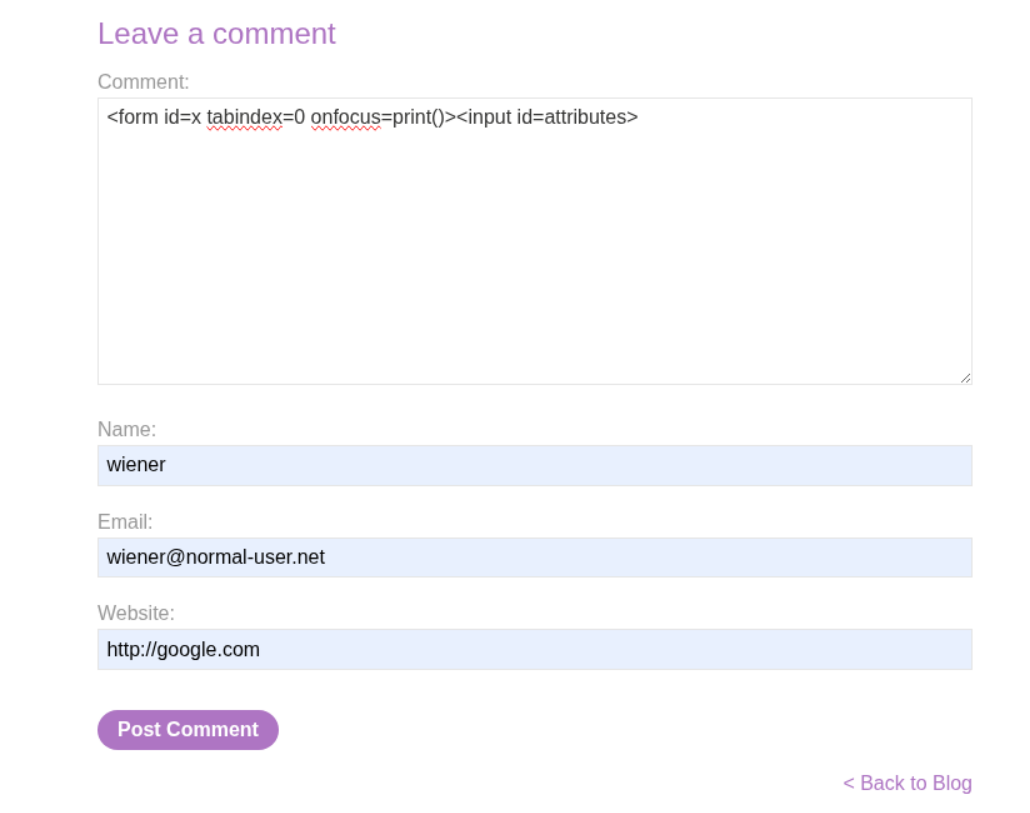Place cursor on print() in comment text

(x=418, y=117)
